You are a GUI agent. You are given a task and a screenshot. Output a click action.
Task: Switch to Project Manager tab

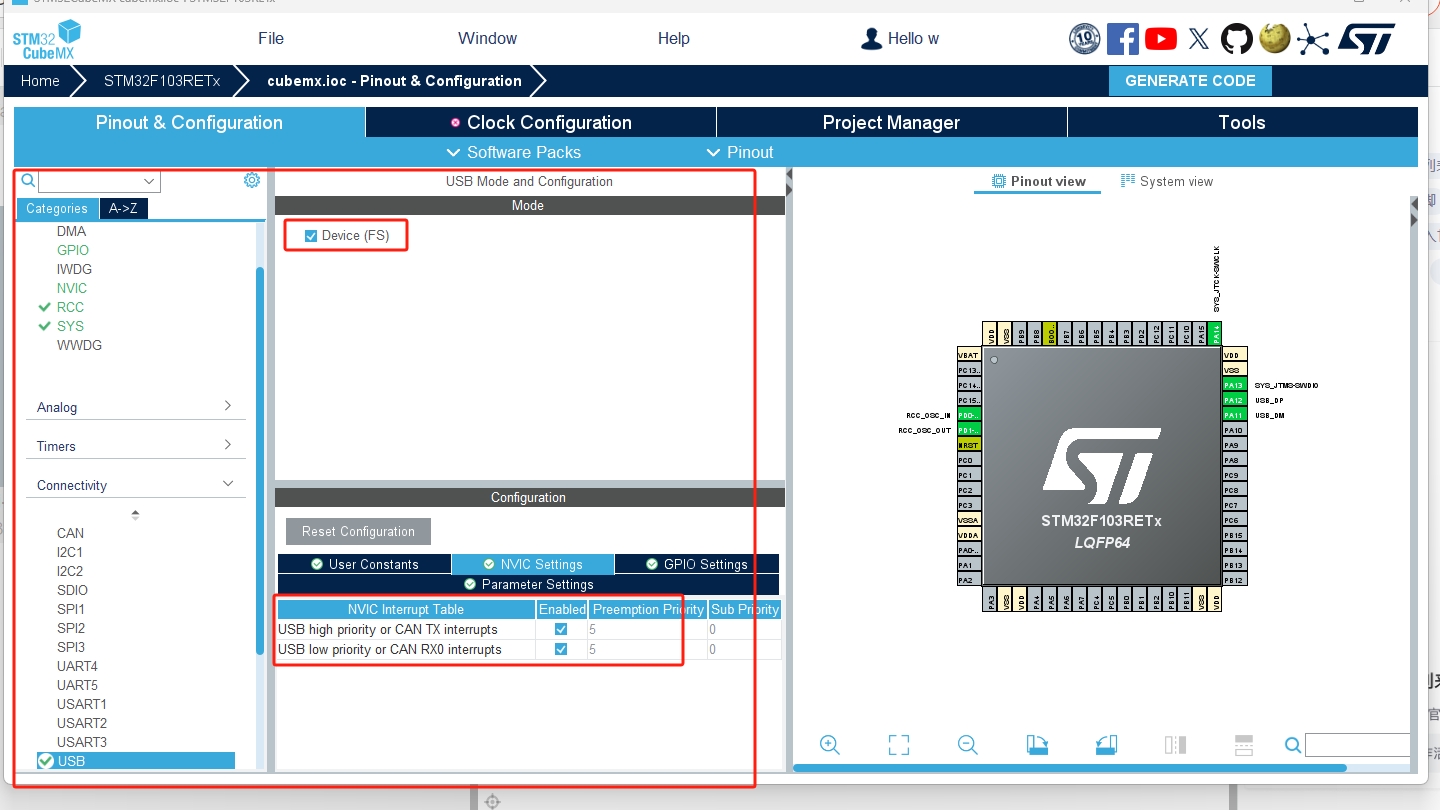click(x=891, y=122)
